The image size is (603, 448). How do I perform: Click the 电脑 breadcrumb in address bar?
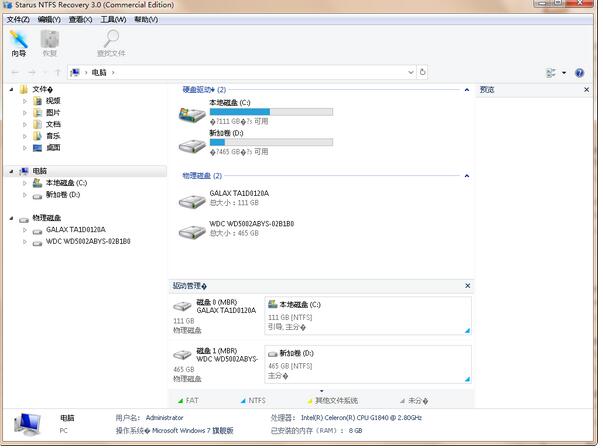[99, 72]
